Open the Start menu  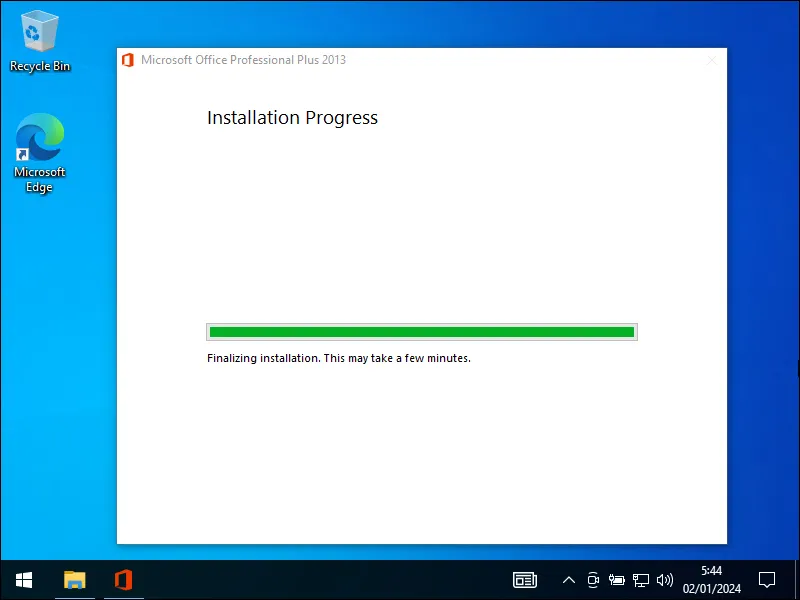click(22, 580)
